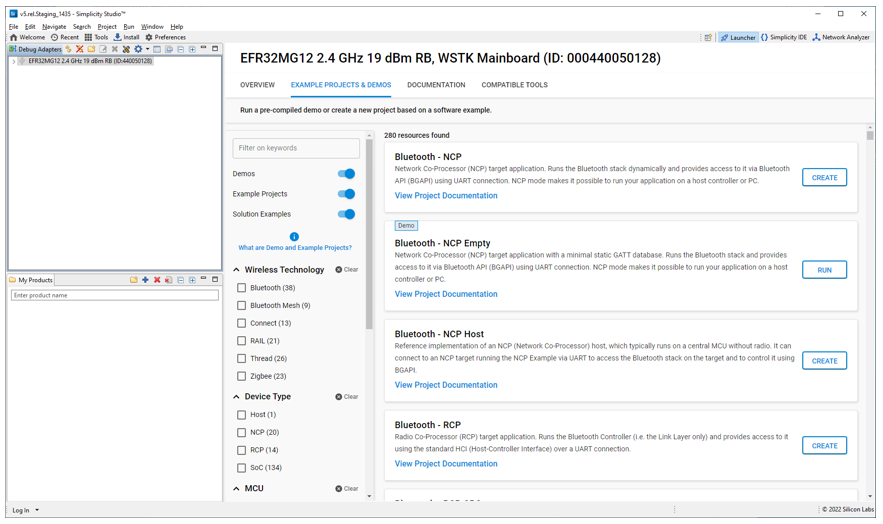Click the folder icon in Debug Adapters toolbar
The image size is (883, 524).
pos(91,49)
